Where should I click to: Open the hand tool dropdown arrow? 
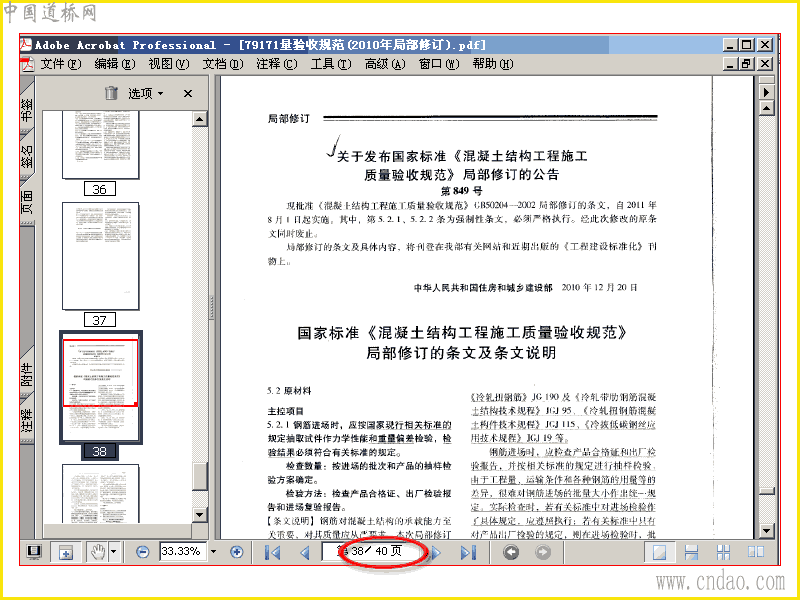tap(114, 552)
